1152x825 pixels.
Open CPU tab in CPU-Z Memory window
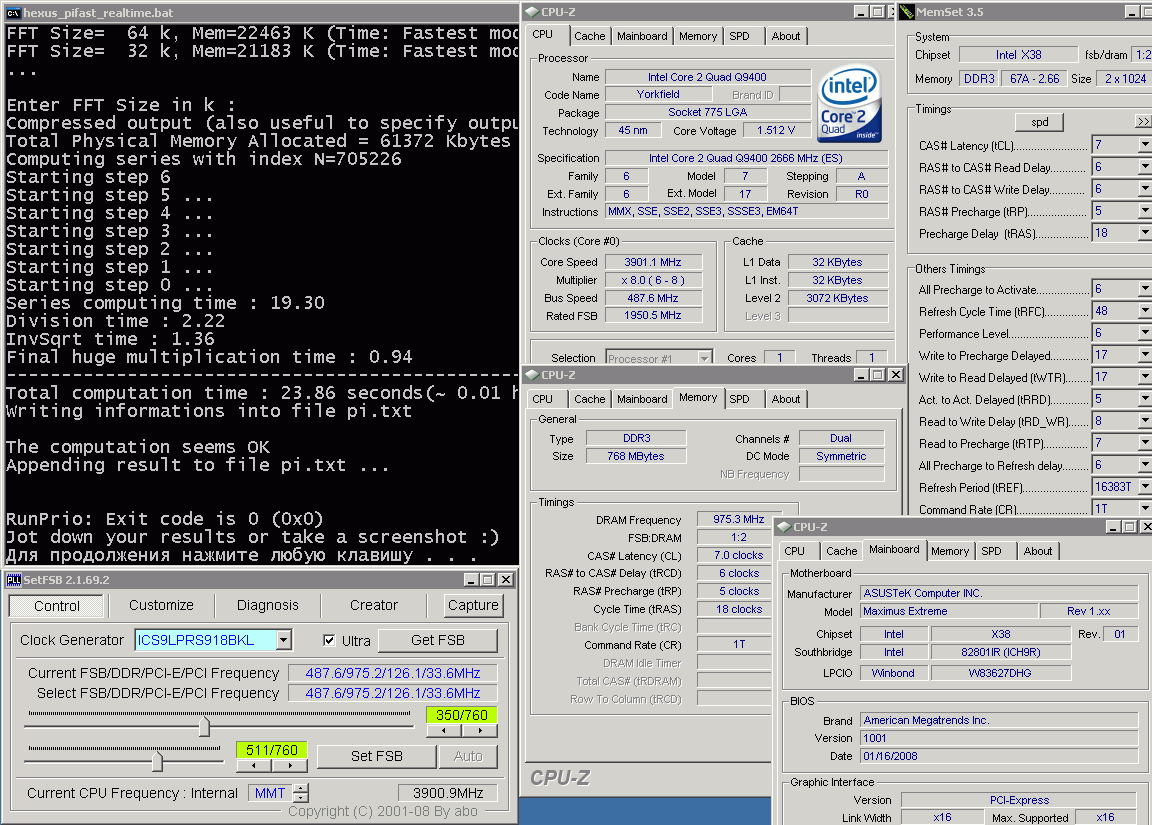click(x=542, y=399)
